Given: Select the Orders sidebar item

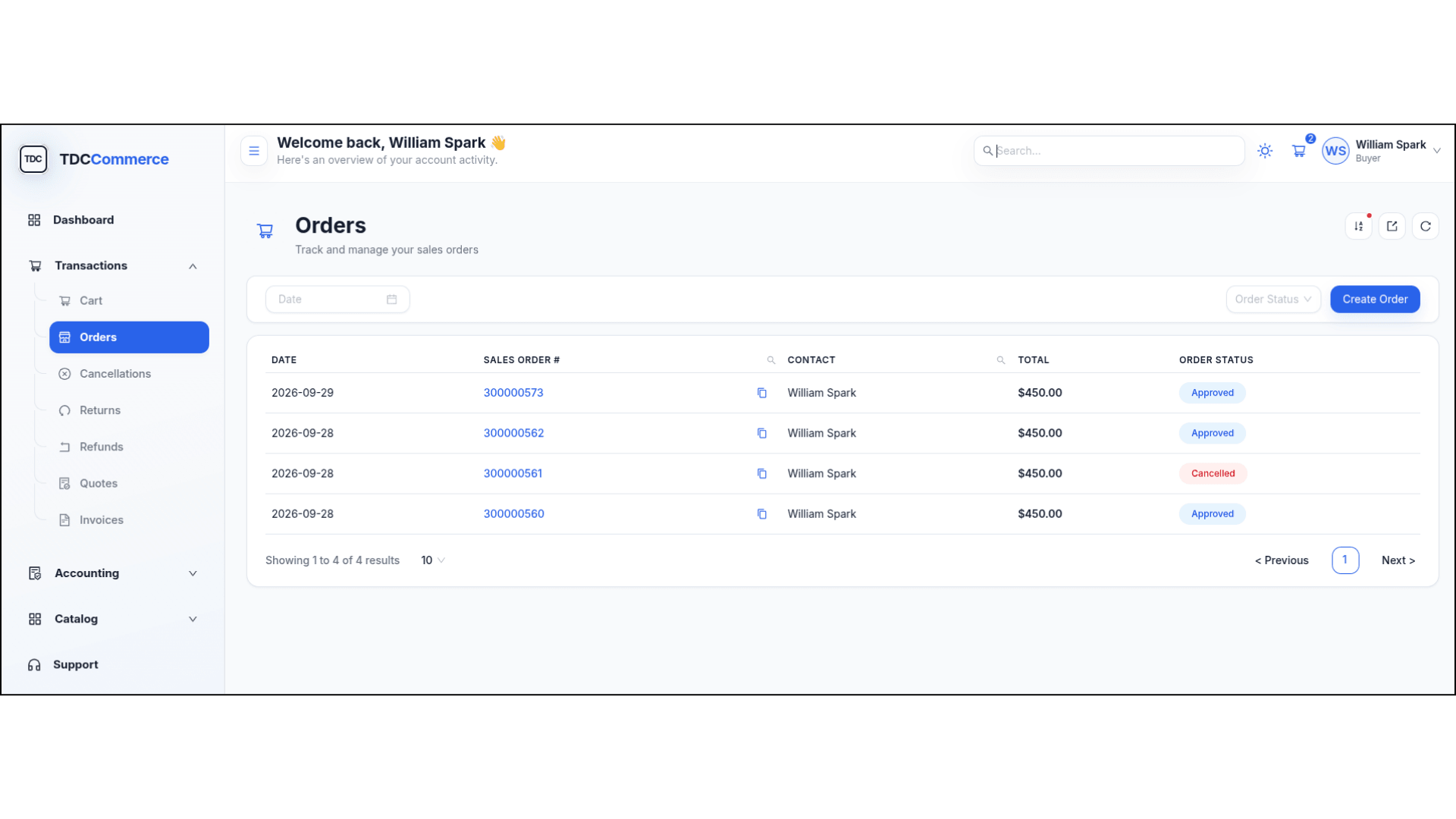Looking at the screenshot, I should point(129,337).
